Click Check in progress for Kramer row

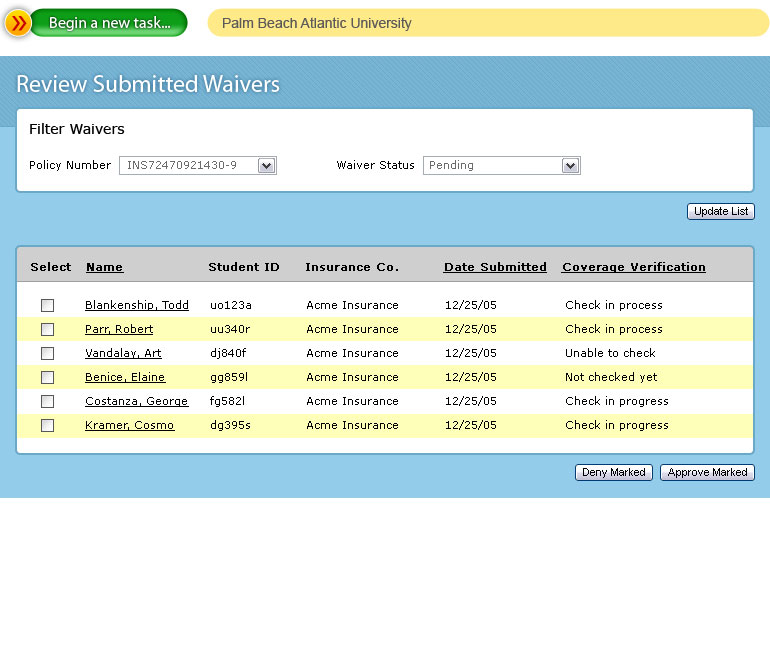[617, 426]
